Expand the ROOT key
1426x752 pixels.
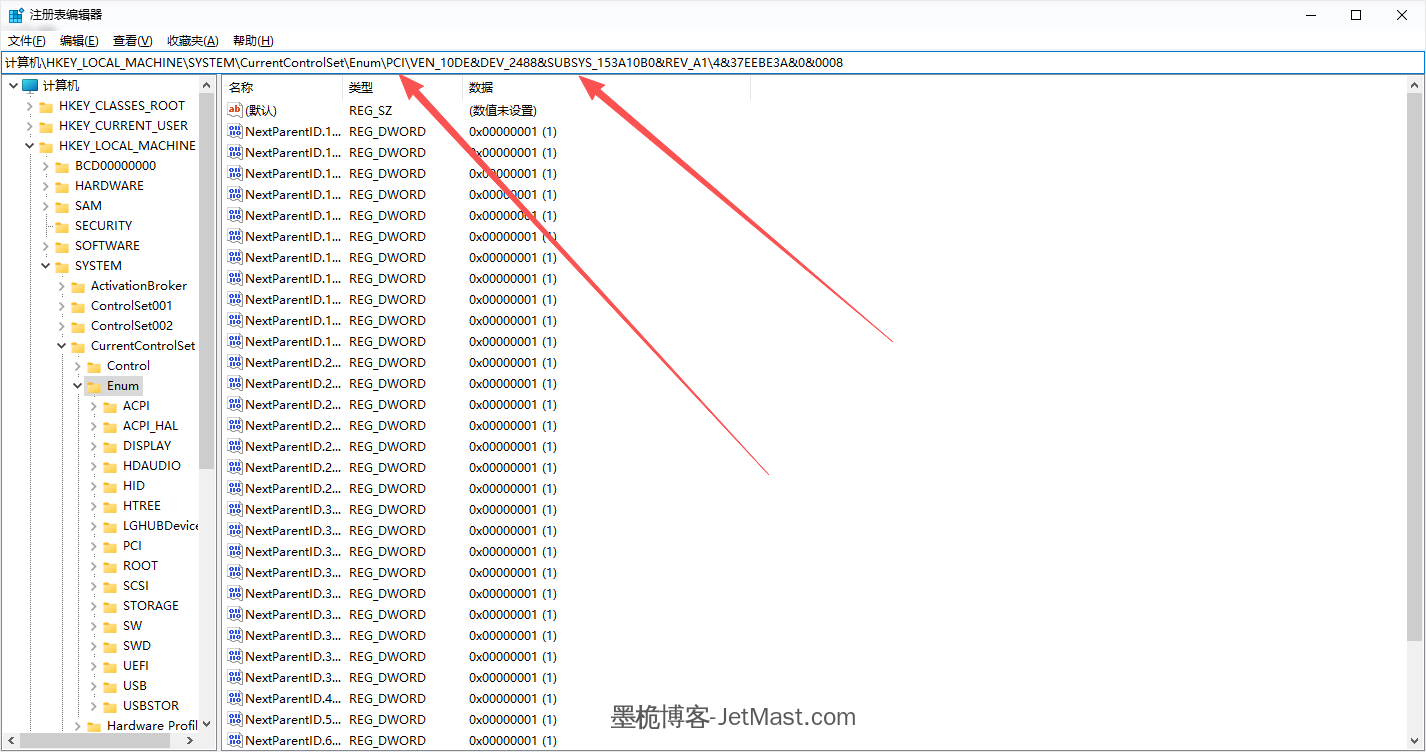click(x=93, y=566)
